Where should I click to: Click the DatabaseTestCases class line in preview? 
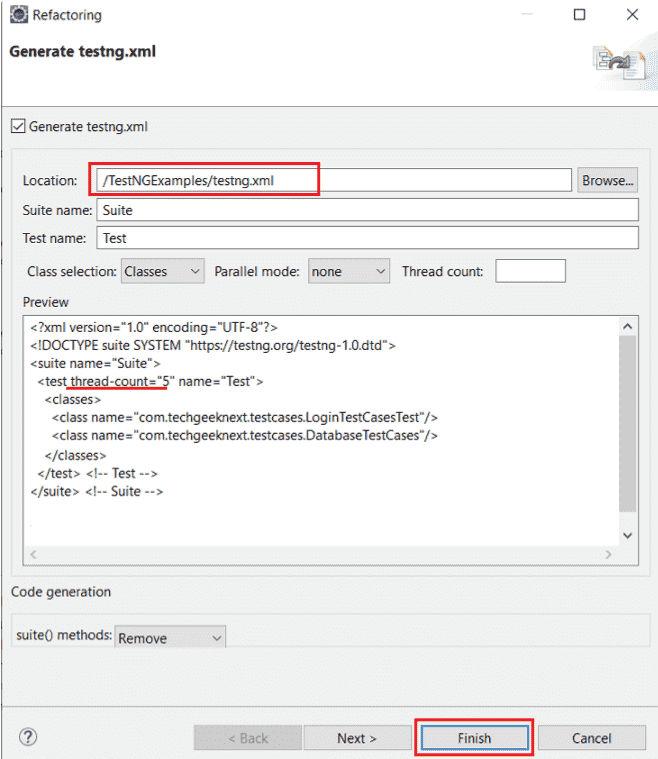pyautogui.click(x=245, y=436)
